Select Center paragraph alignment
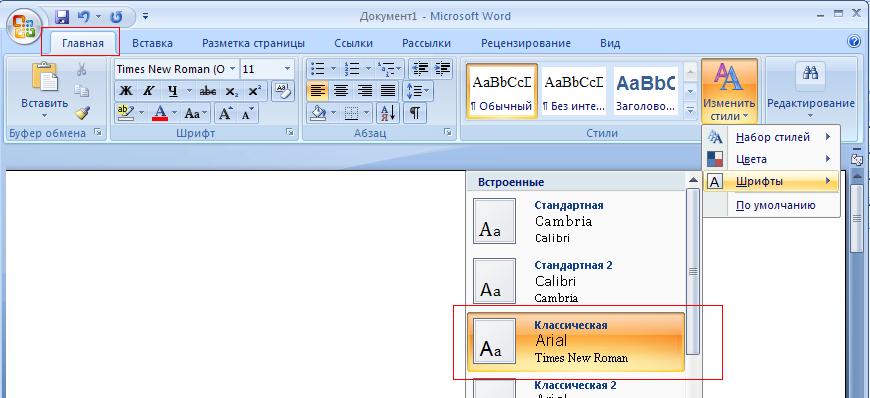 340,91
